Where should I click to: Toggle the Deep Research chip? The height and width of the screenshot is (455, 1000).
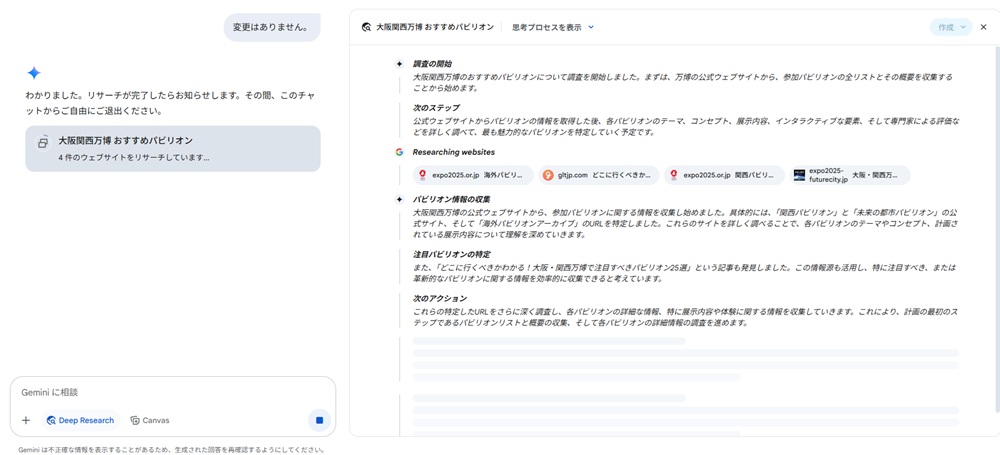[x=80, y=421]
